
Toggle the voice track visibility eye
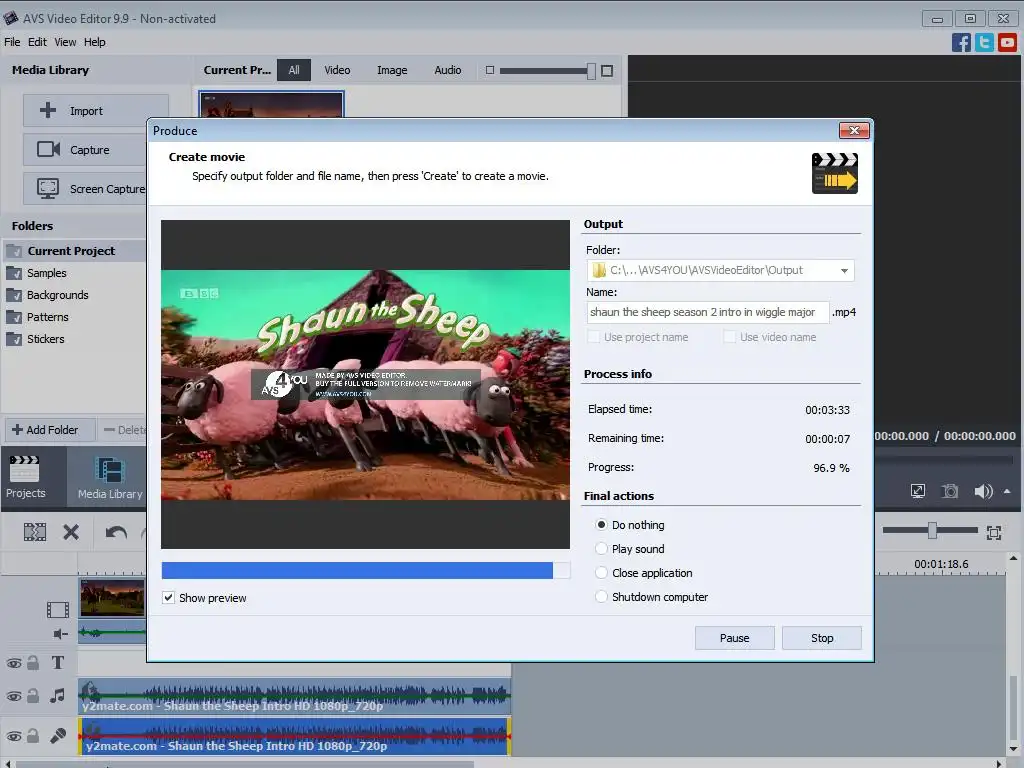14,736
